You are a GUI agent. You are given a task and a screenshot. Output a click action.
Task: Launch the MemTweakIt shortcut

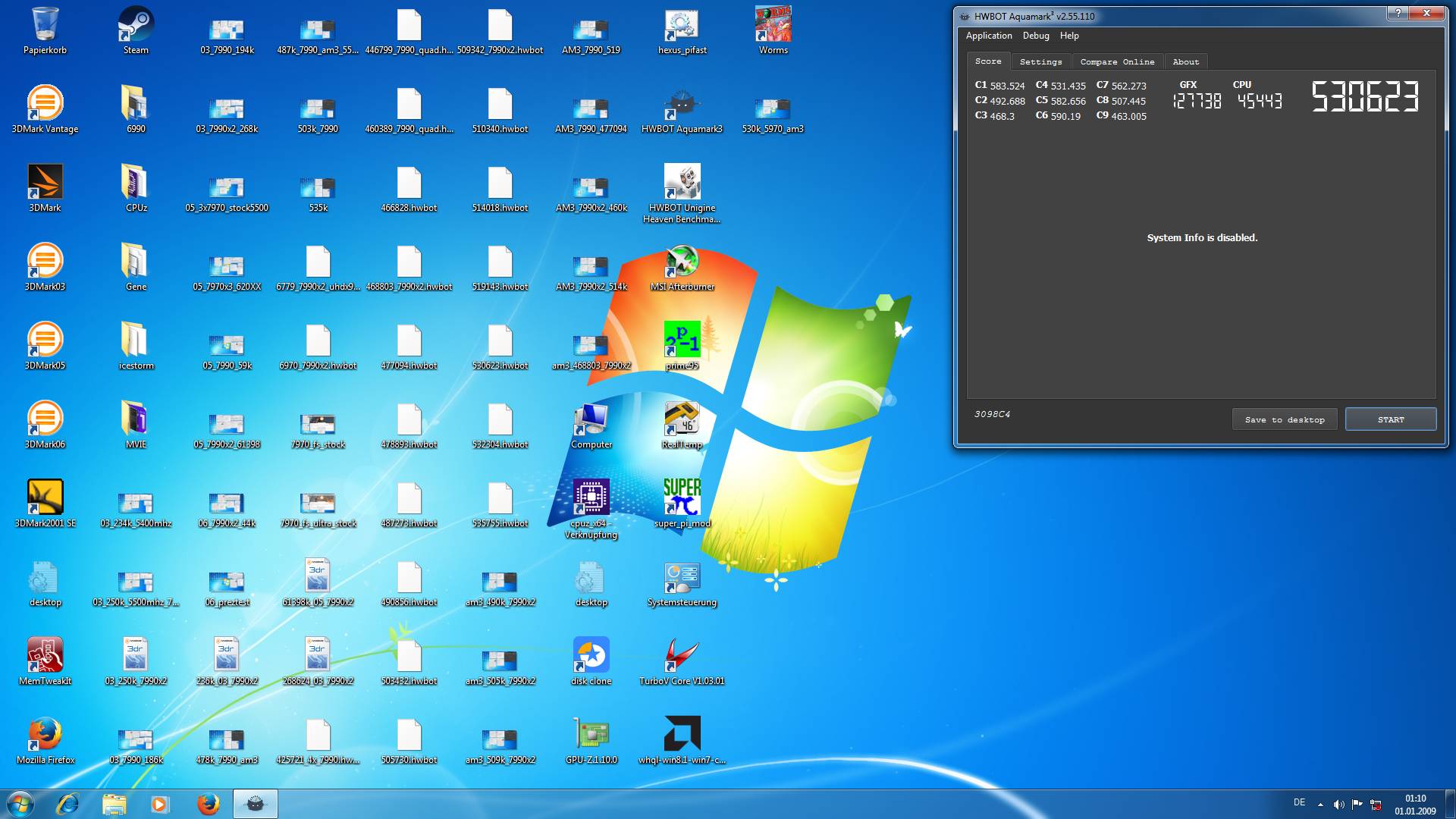pos(45,661)
